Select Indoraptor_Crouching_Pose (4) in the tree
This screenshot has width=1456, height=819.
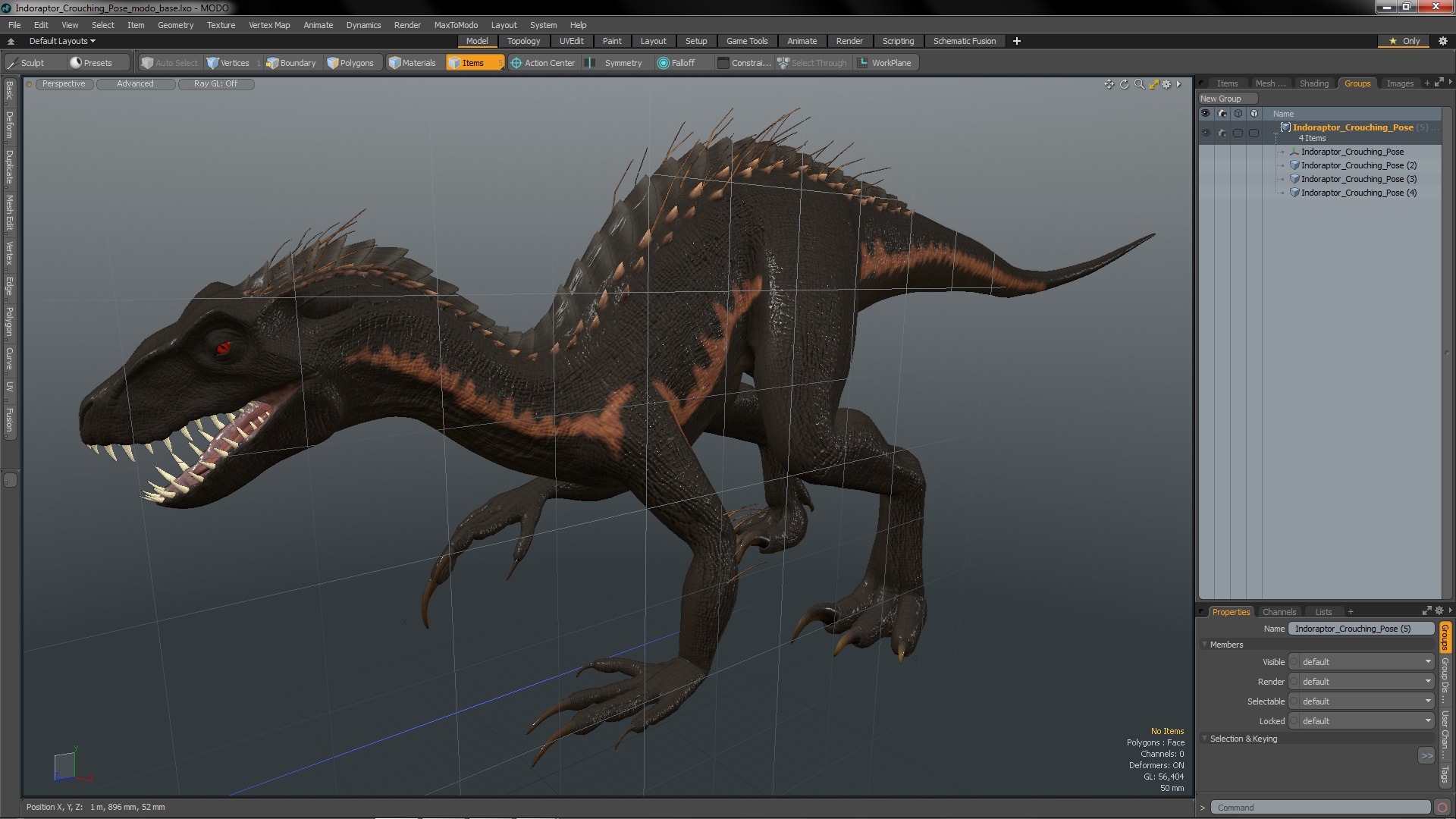(1358, 193)
